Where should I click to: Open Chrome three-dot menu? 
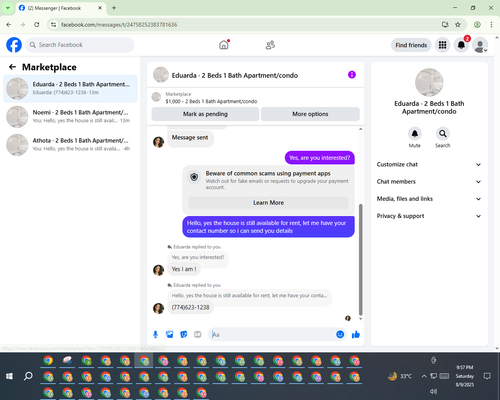tap(491, 24)
